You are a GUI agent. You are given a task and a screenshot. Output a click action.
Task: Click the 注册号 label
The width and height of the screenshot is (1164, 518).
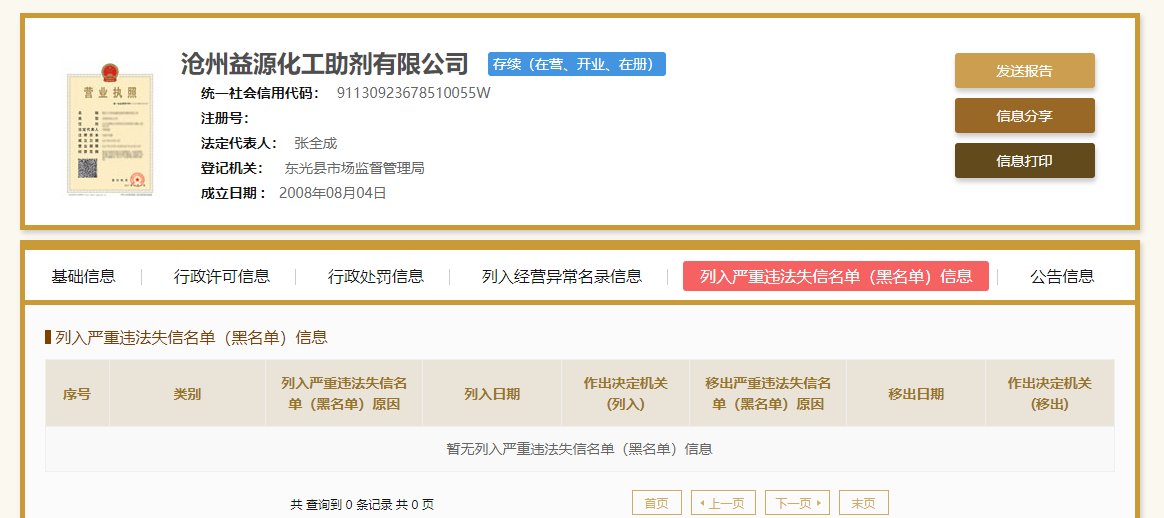tap(225, 118)
